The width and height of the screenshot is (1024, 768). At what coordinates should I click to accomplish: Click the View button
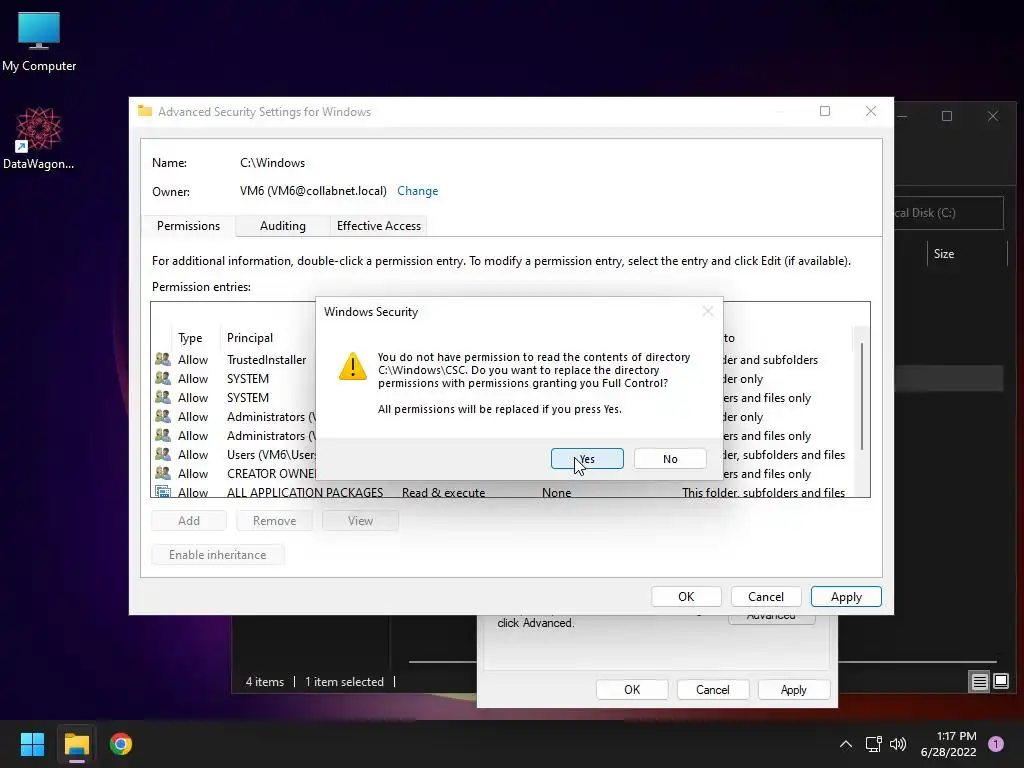click(x=360, y=520)
